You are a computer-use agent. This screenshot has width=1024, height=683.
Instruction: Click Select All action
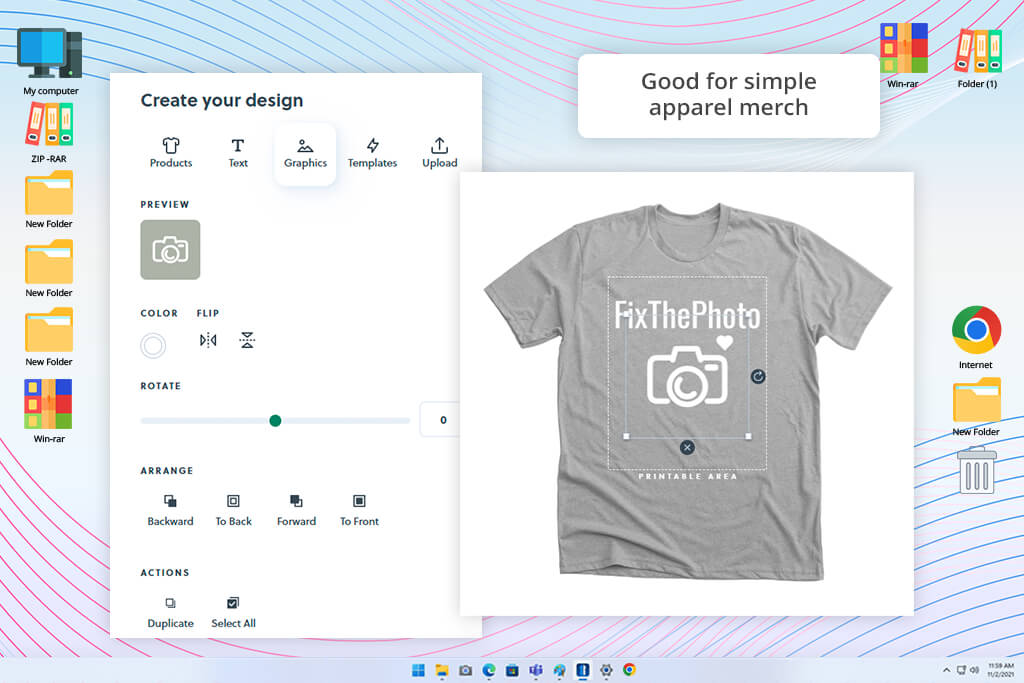coord(233,612)
